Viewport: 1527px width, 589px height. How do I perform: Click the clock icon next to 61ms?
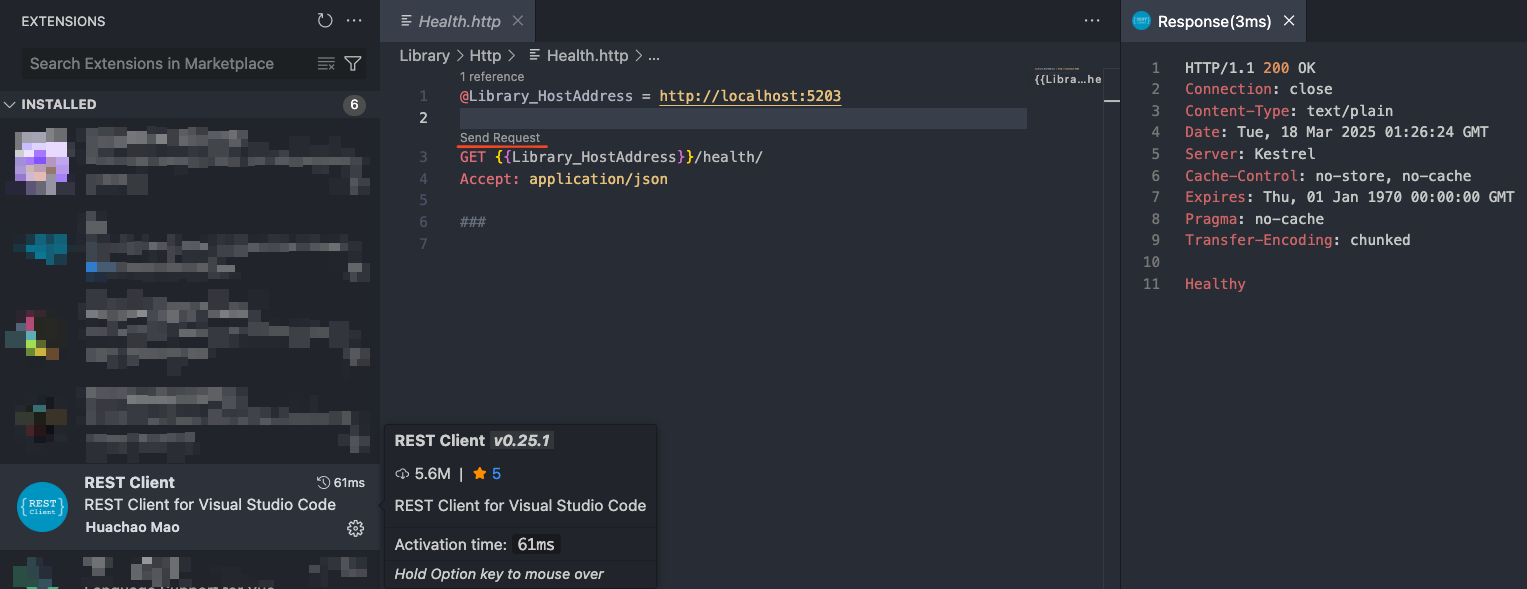[322, 482]
